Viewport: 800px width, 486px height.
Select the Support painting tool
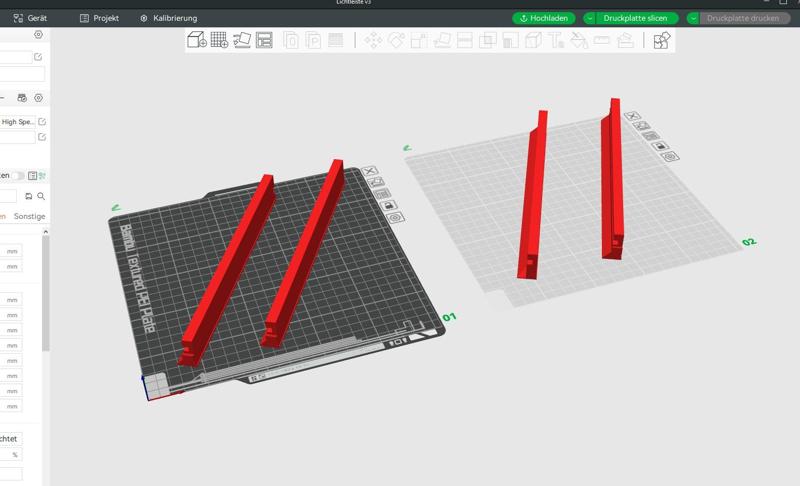(x=510, y=40)
